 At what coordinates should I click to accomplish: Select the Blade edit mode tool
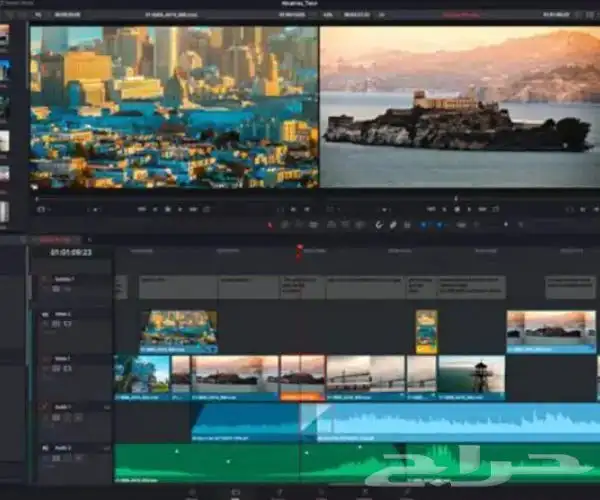pos(313,225)
